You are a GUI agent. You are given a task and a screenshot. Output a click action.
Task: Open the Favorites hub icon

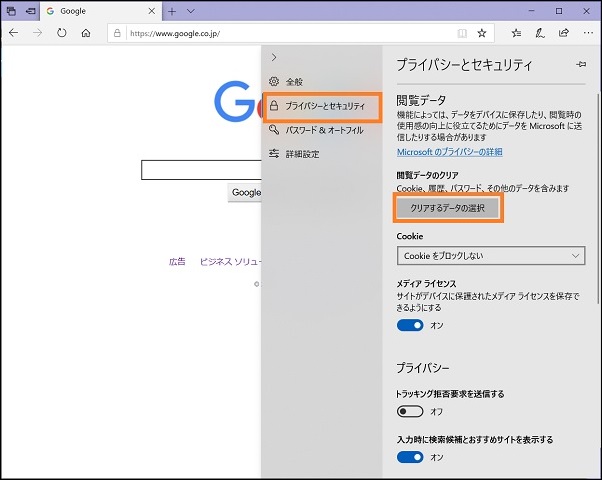[516, 32]
